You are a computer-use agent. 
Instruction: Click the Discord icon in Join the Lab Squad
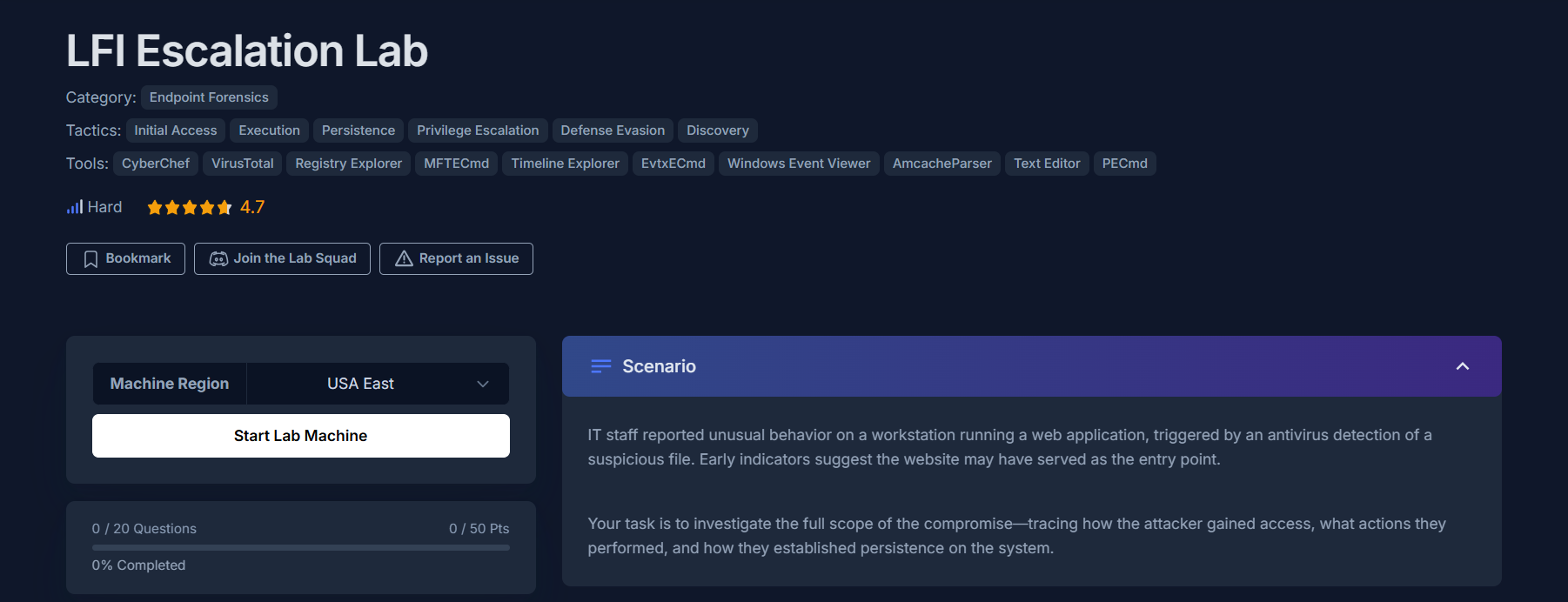tap(218, 259)
